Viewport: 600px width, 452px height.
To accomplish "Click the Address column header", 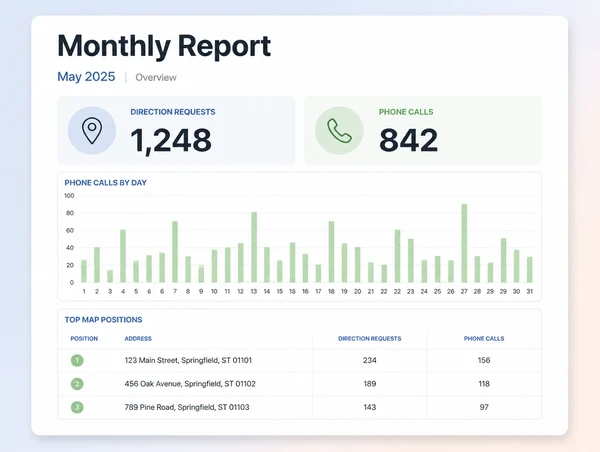I will pyautogui.click(x=138, y=339).
